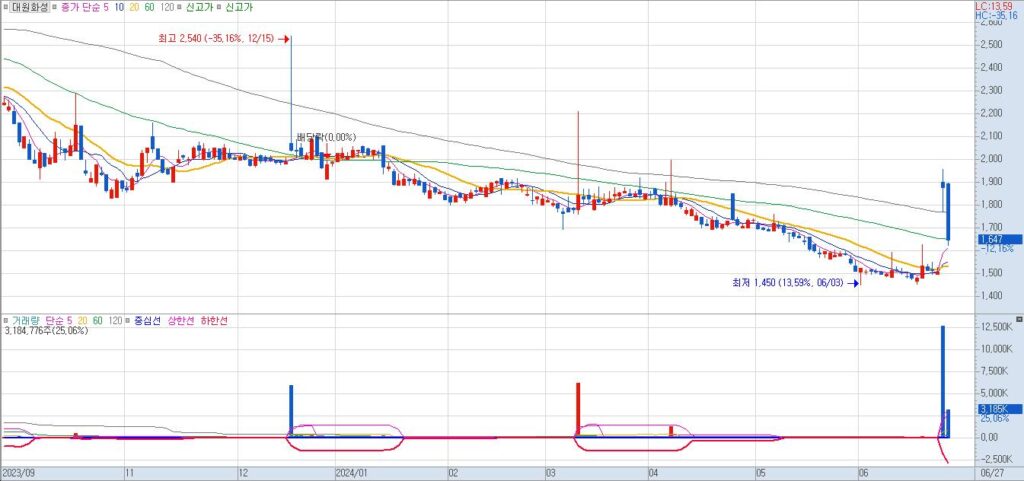Toggle the price 120-day moving average label
Image resolution: width=1024 pixels, height=481 pixels.
167,8
